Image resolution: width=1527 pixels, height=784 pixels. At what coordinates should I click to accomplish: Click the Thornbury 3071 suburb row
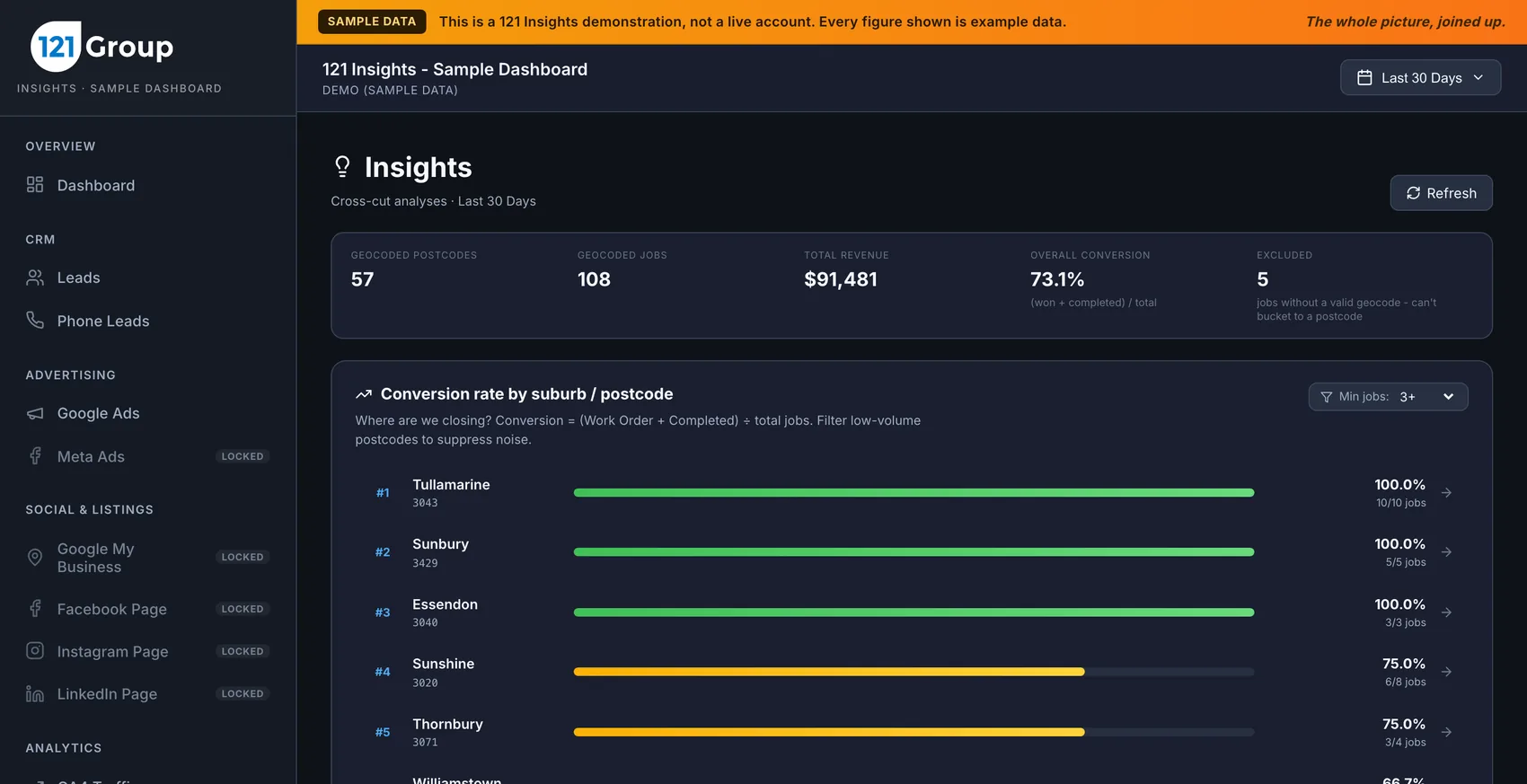pyautogui.click(x=912, y=732)
